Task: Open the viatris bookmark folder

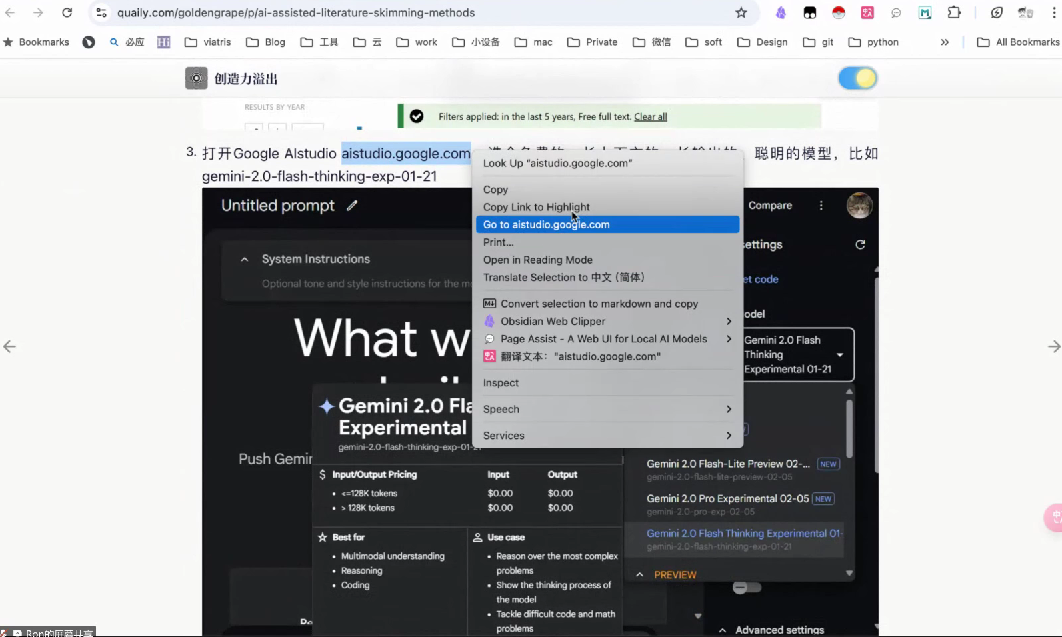Action: (x=208, y=42)
